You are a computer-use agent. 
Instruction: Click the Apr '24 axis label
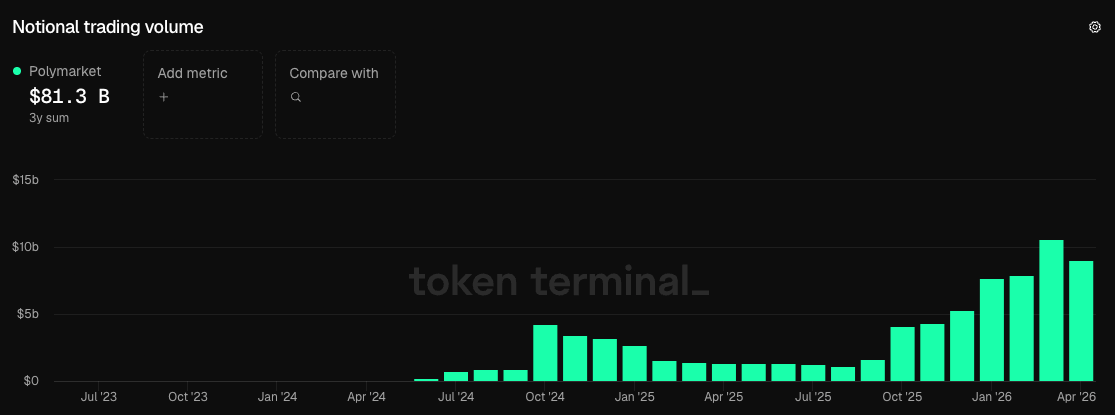tap(367, 397)
